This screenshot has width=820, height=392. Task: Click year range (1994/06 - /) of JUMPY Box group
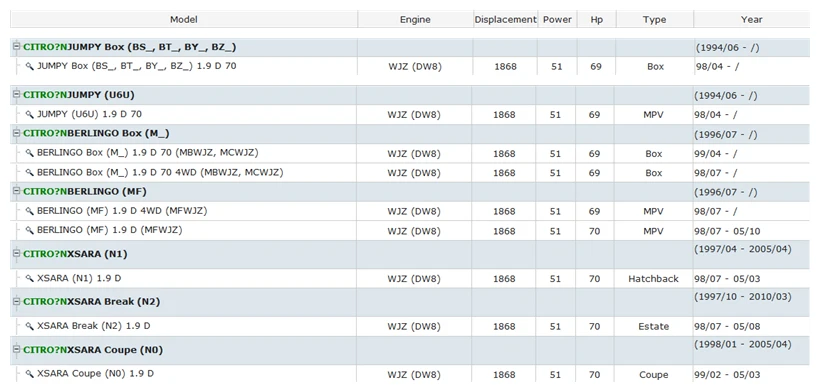pyautogui.click(x=727, y=48)
